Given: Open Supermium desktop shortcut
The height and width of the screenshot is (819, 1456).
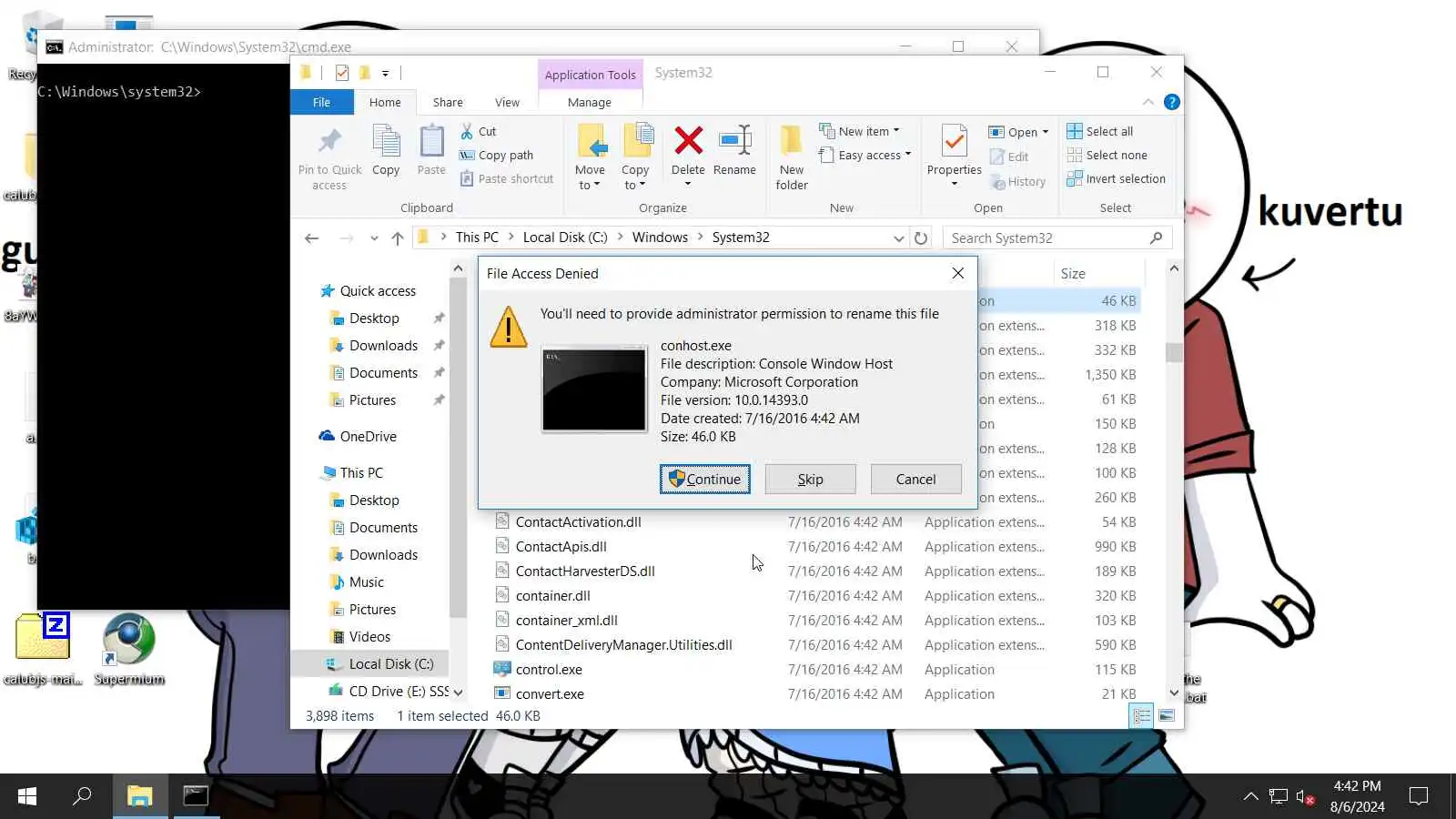Looking at the screenshot, I should (129, 648).
